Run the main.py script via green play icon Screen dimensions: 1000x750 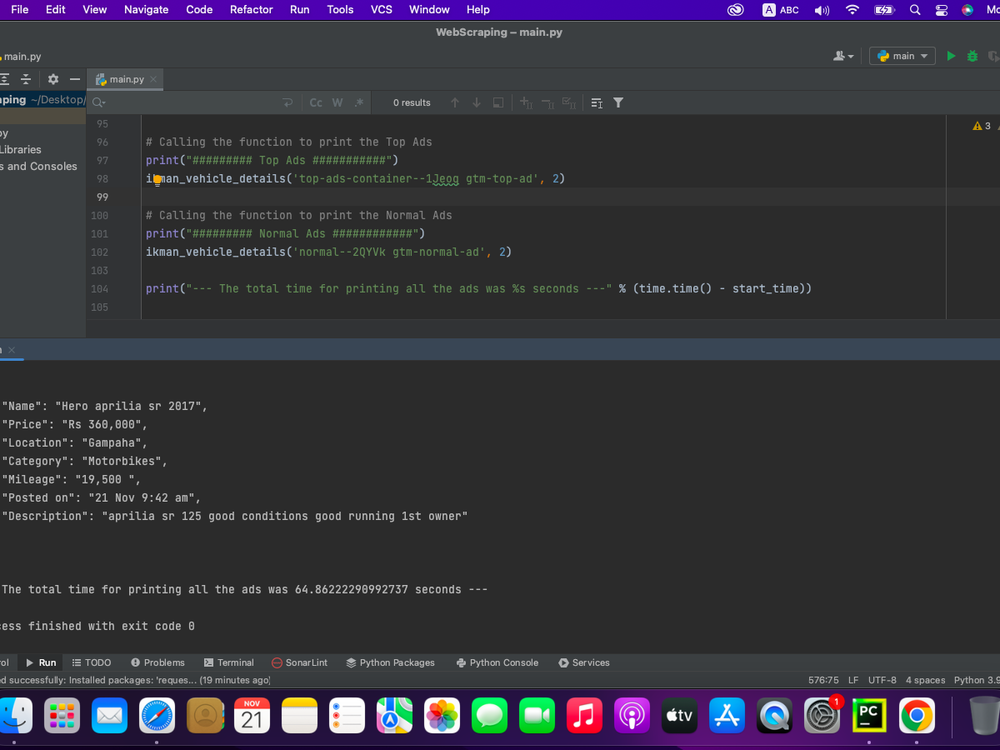(950, 56)
